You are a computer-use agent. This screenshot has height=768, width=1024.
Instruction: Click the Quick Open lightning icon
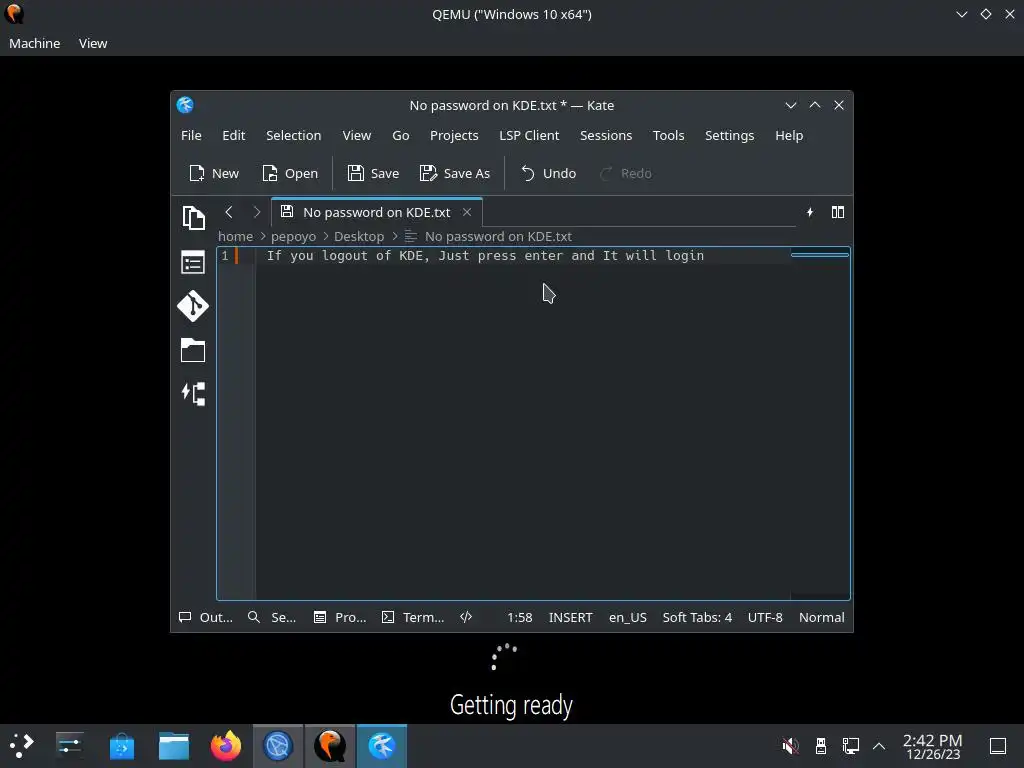pos(810,212)
